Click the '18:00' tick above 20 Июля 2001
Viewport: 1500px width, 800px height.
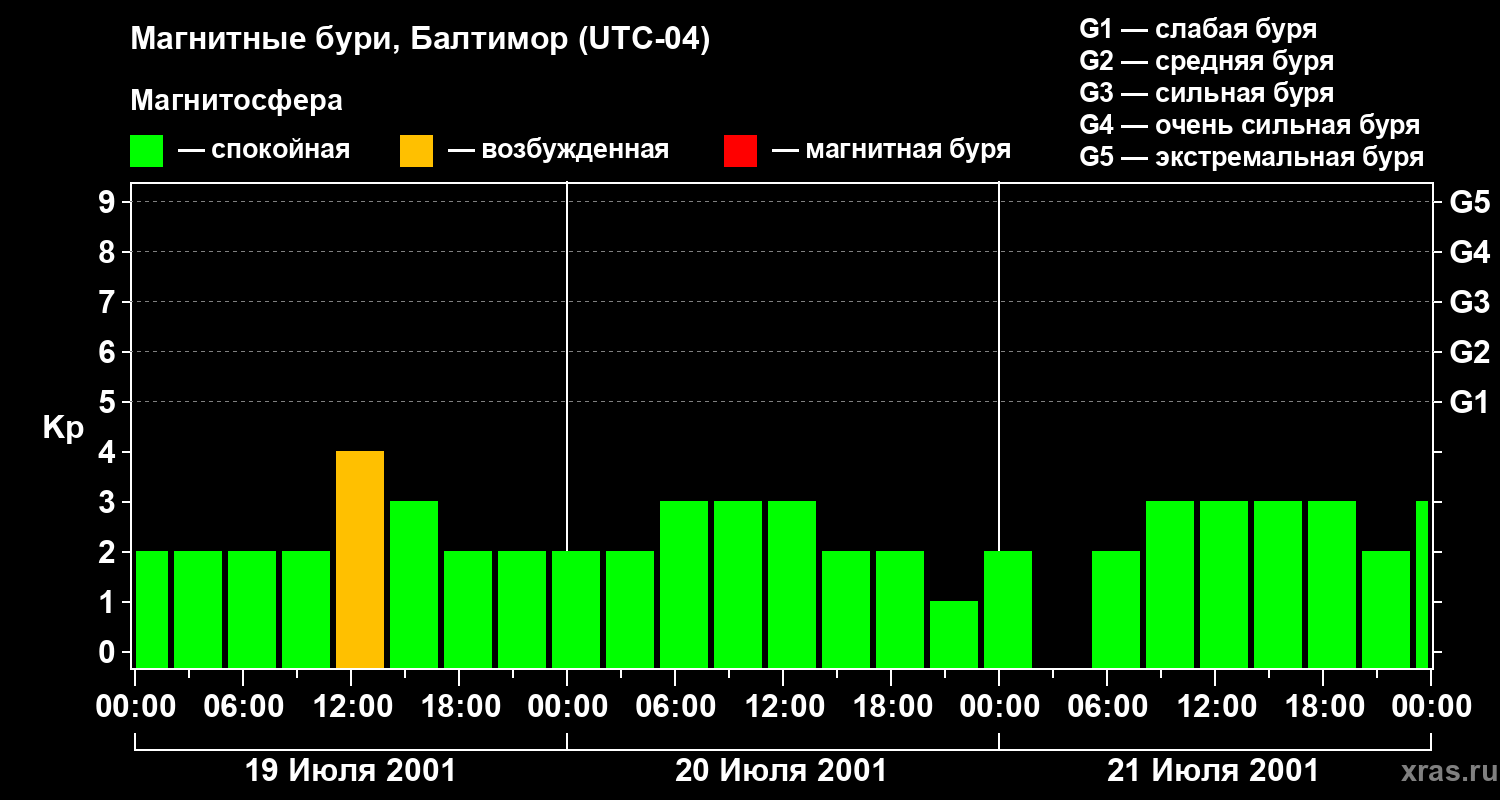coord(891,707)
